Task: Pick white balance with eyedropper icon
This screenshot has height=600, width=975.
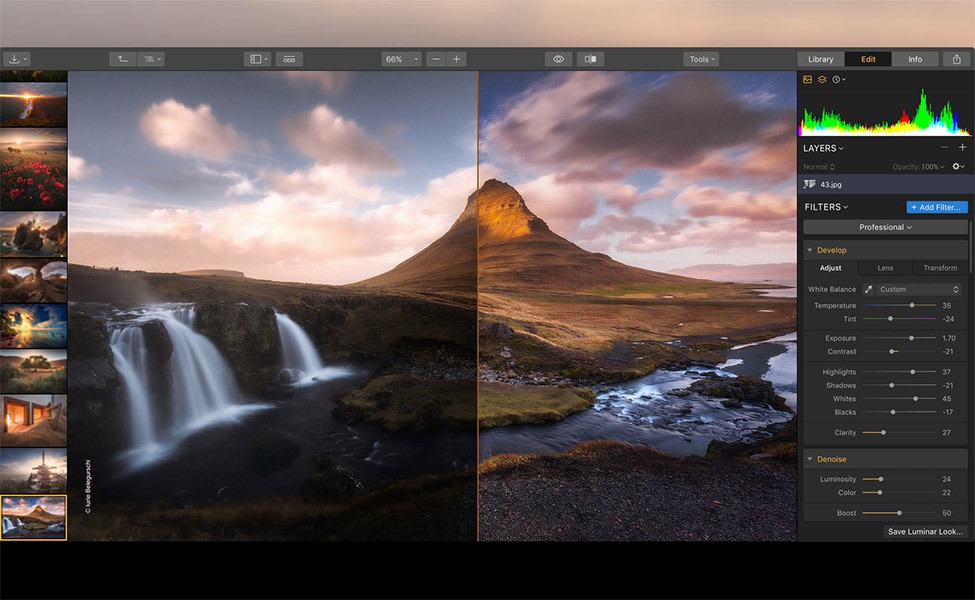Action: pos(868,289)
